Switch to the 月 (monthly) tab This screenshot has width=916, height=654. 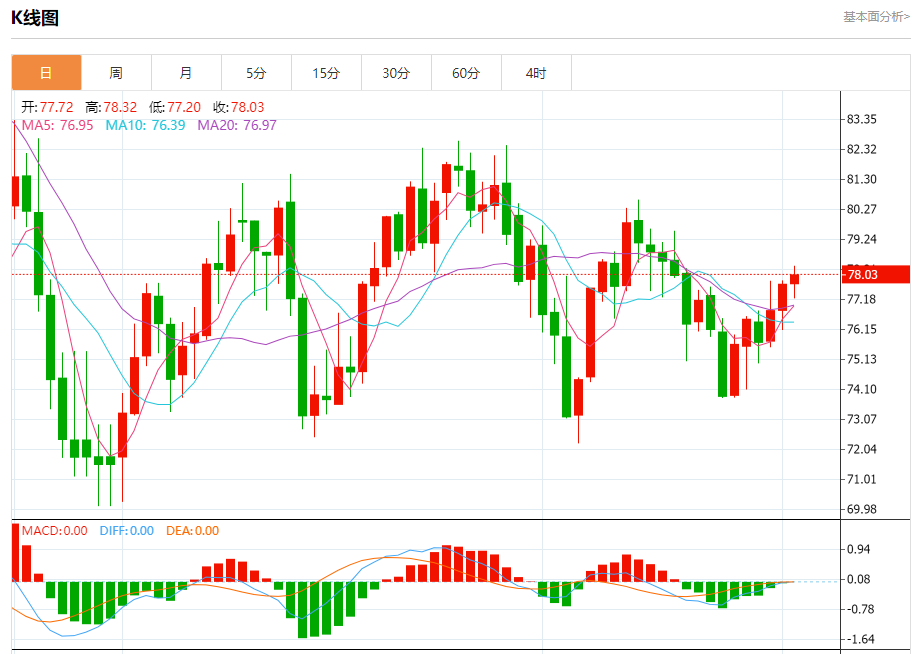coord(186,73)
